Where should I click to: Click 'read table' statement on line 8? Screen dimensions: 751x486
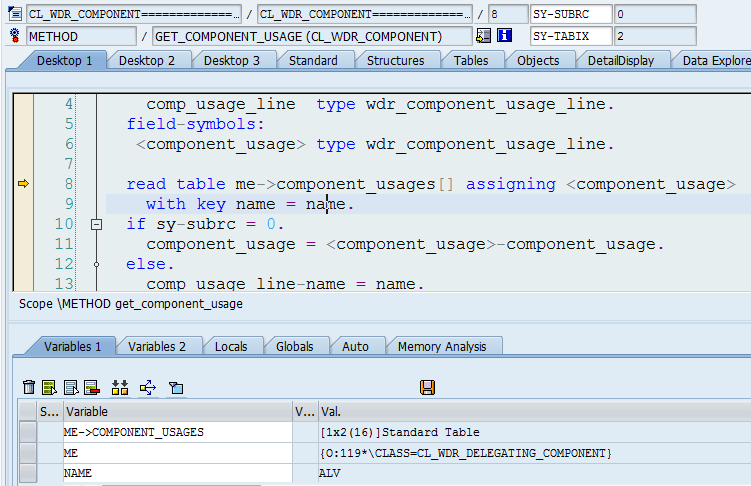176,184
